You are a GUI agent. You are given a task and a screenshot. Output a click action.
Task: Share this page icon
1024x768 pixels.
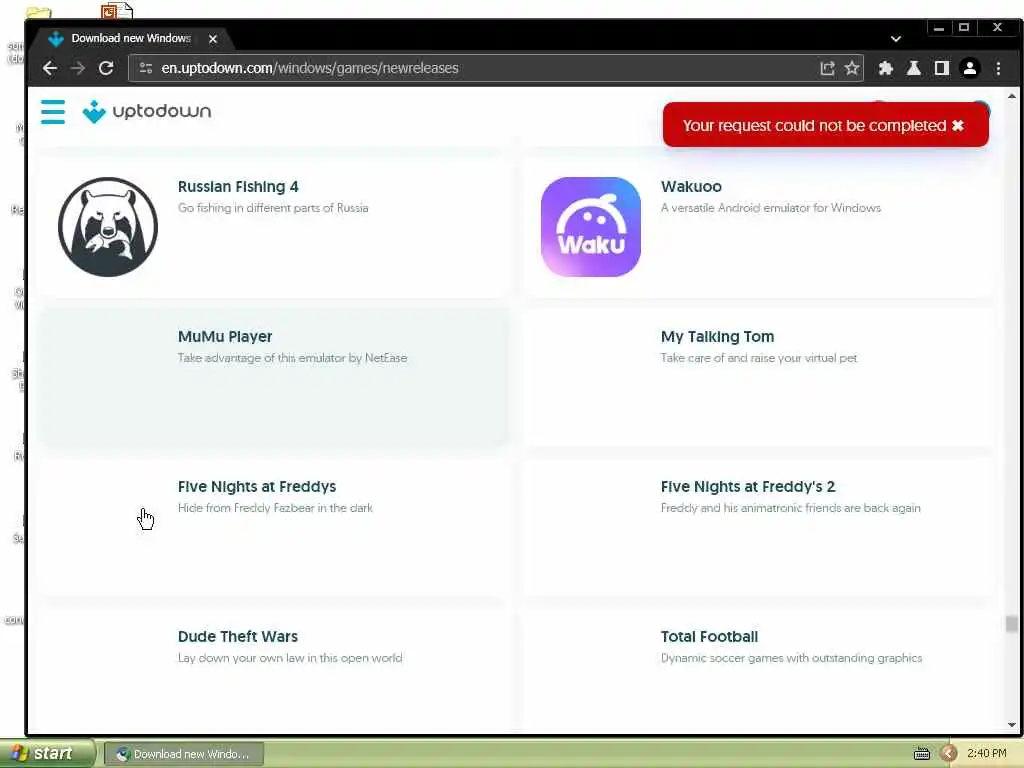click(827, 68)
